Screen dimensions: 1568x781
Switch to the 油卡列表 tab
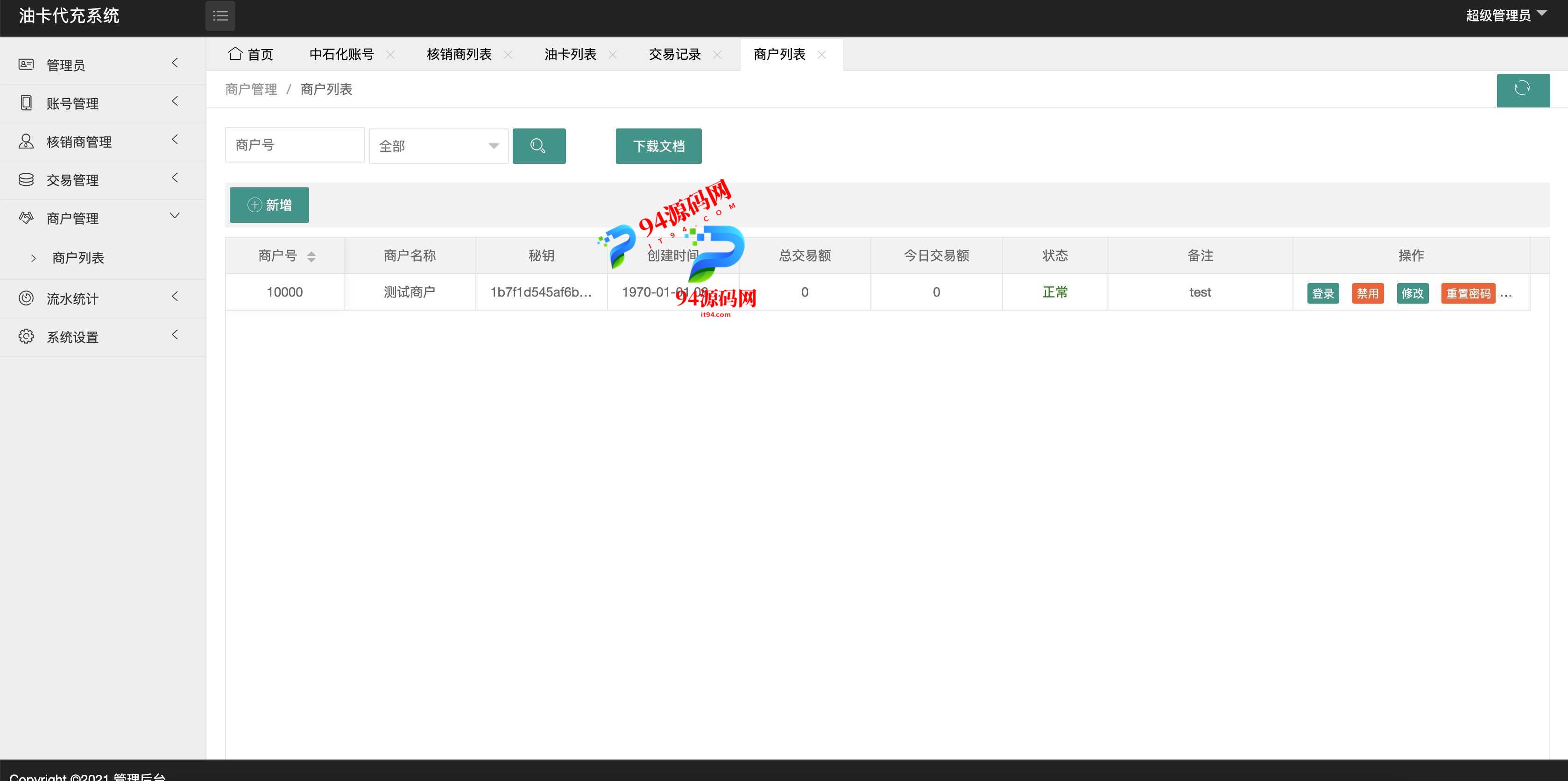(570, 54)
